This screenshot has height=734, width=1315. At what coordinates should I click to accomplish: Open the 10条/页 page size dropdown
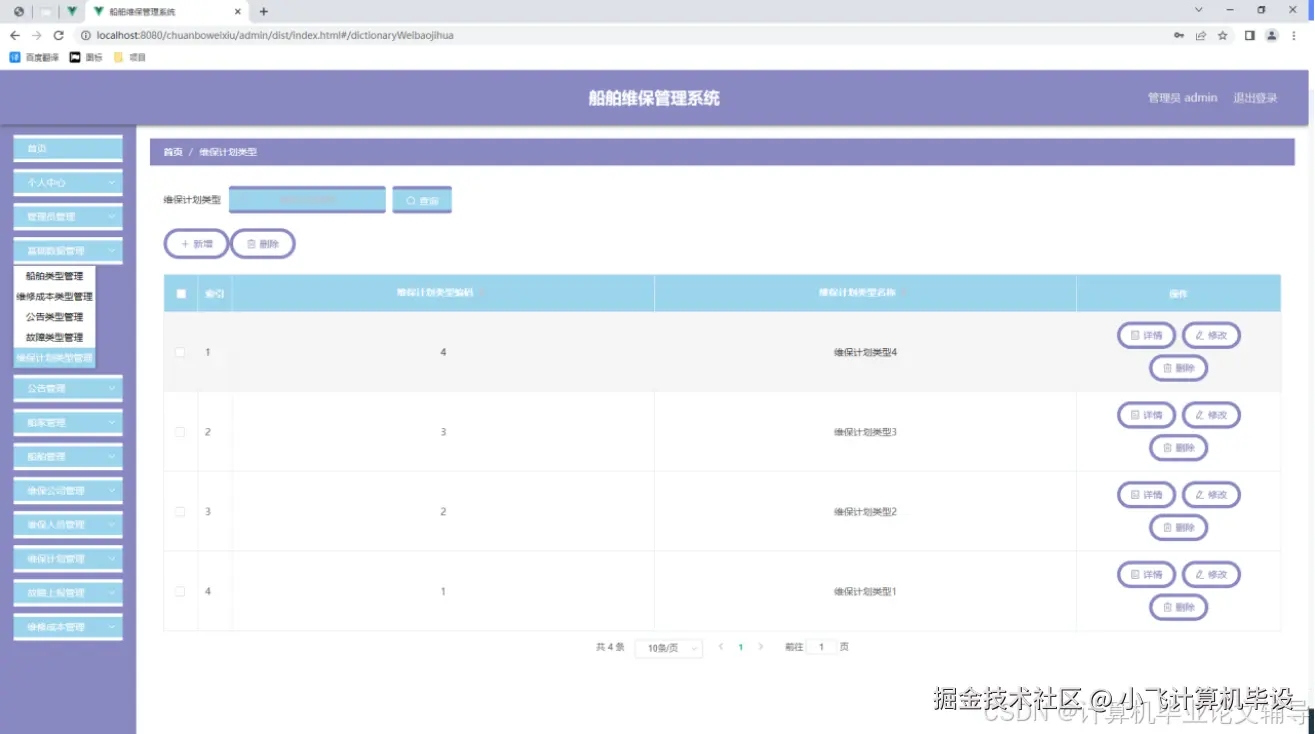coord(669,648)
